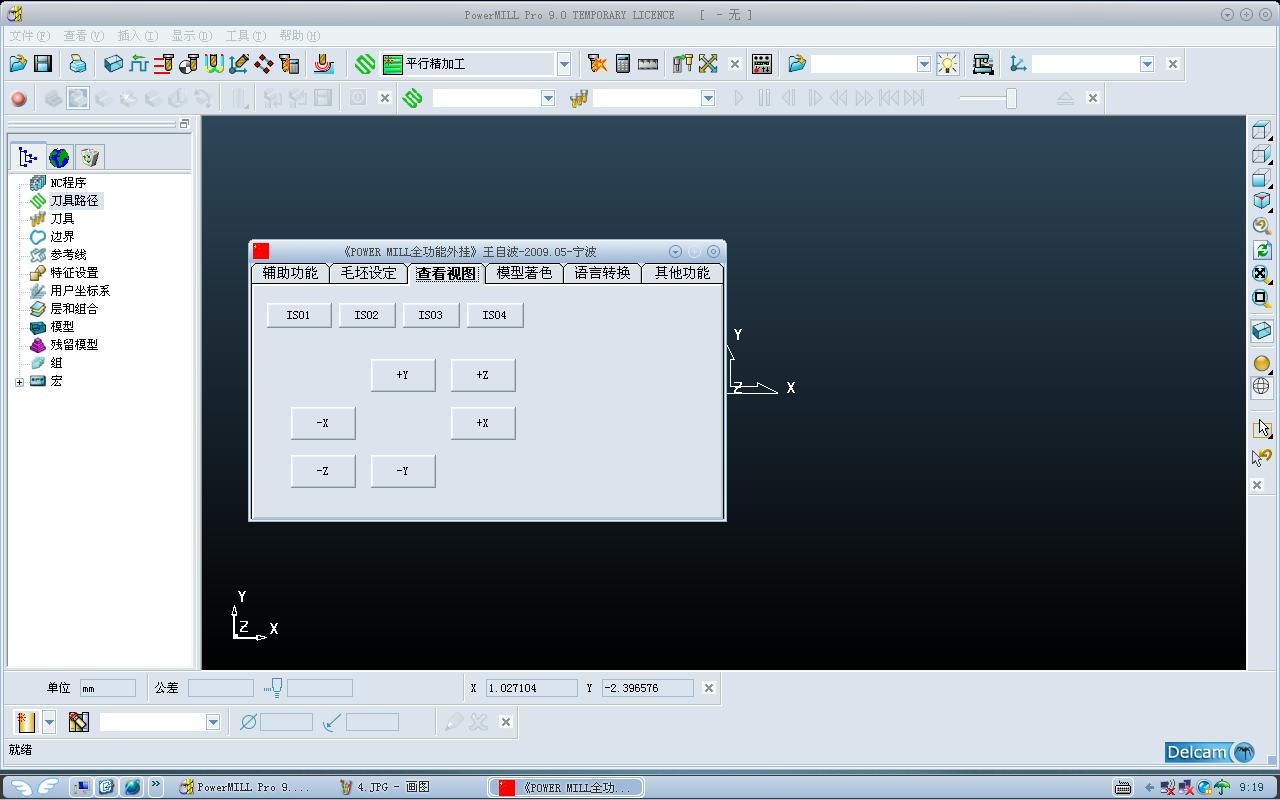Open the Rapid Move Heights icon
Image resolution: width=1280 pixels, height=800 pixels.
pos(163,64)
